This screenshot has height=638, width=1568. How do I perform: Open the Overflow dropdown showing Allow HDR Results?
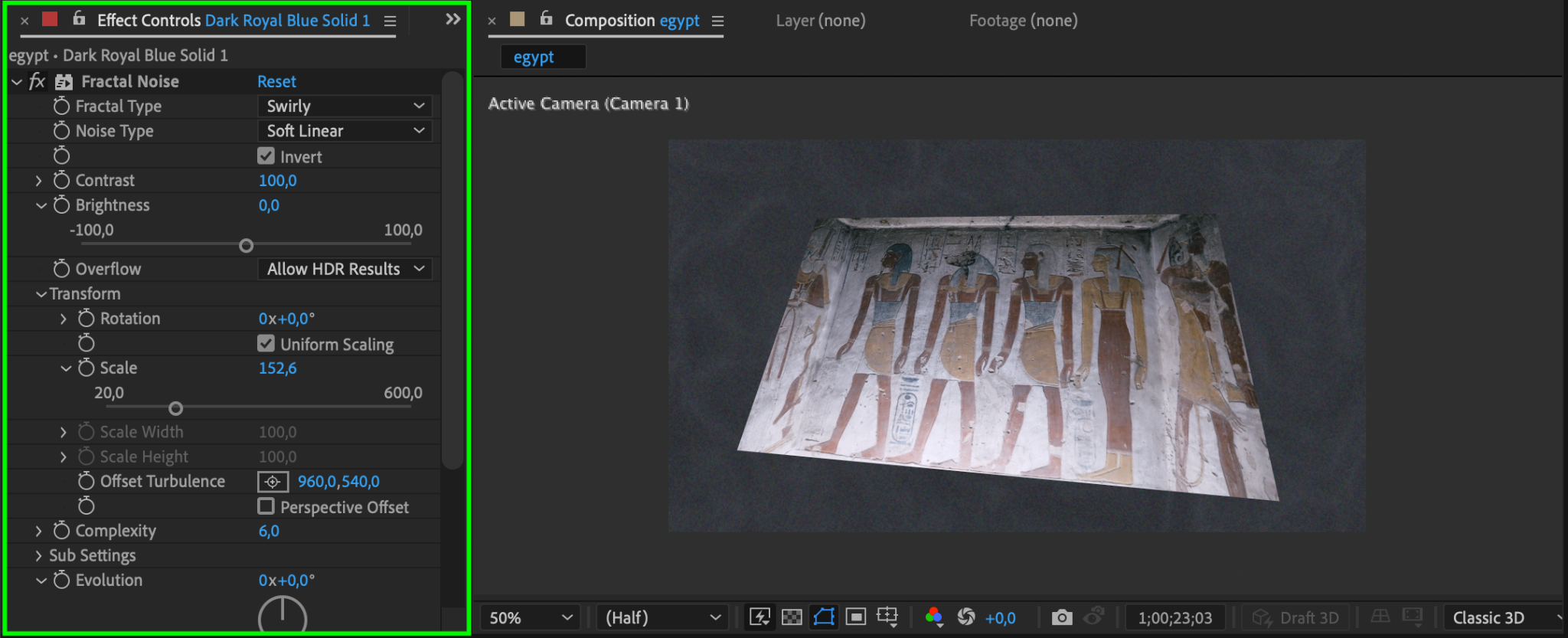point(345,269)
